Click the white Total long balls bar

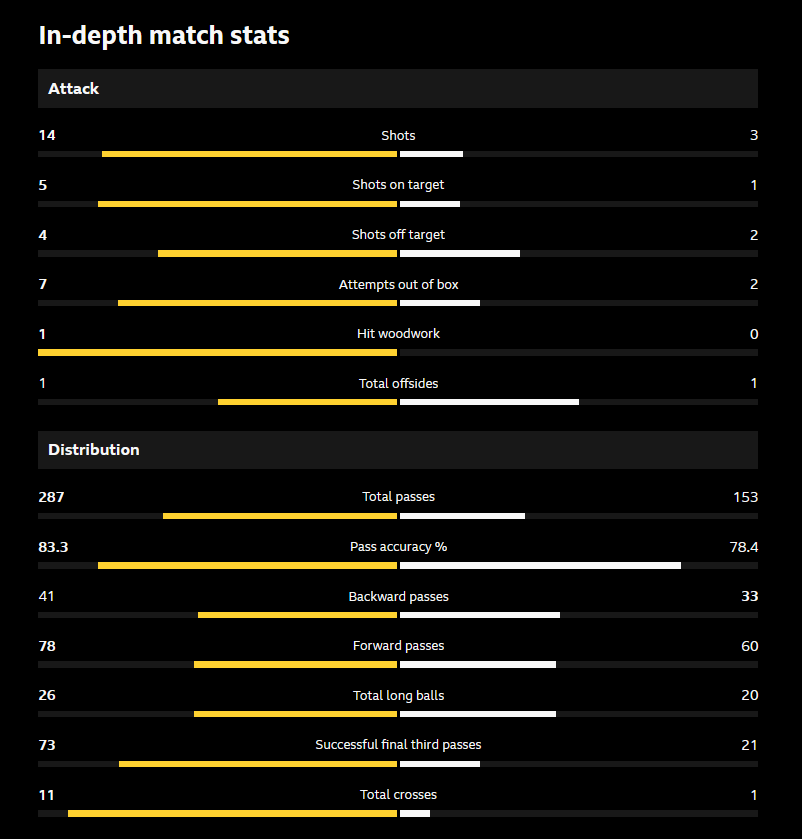coord(478,714)
